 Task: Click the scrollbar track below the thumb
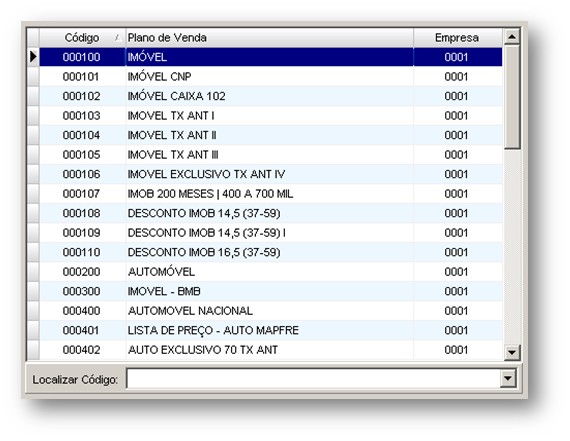coord(512,246)
